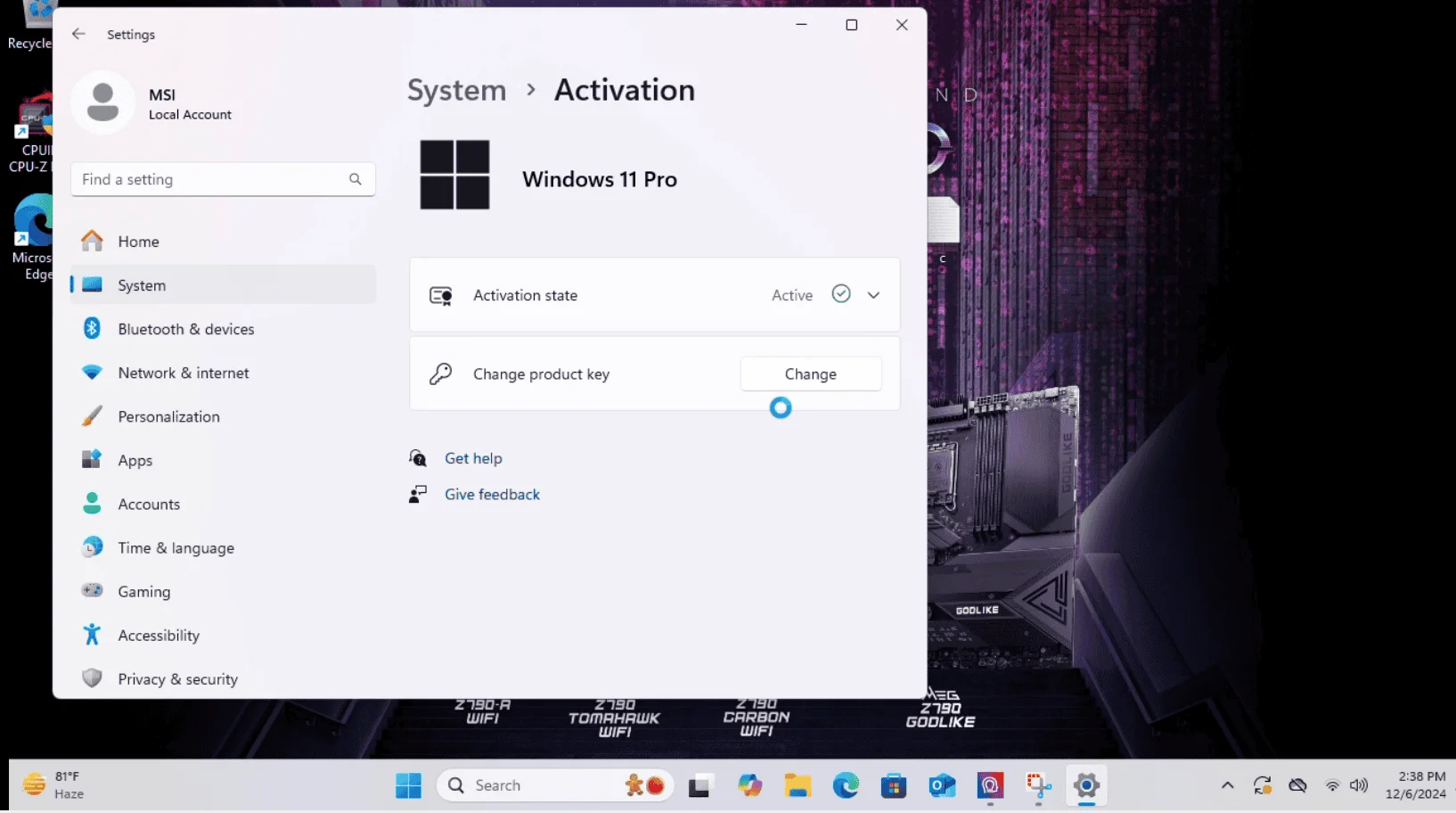The image size is (1456, 813).
Task: Click the Settings gear on the taskbar
Action: tap(1086, 785)
